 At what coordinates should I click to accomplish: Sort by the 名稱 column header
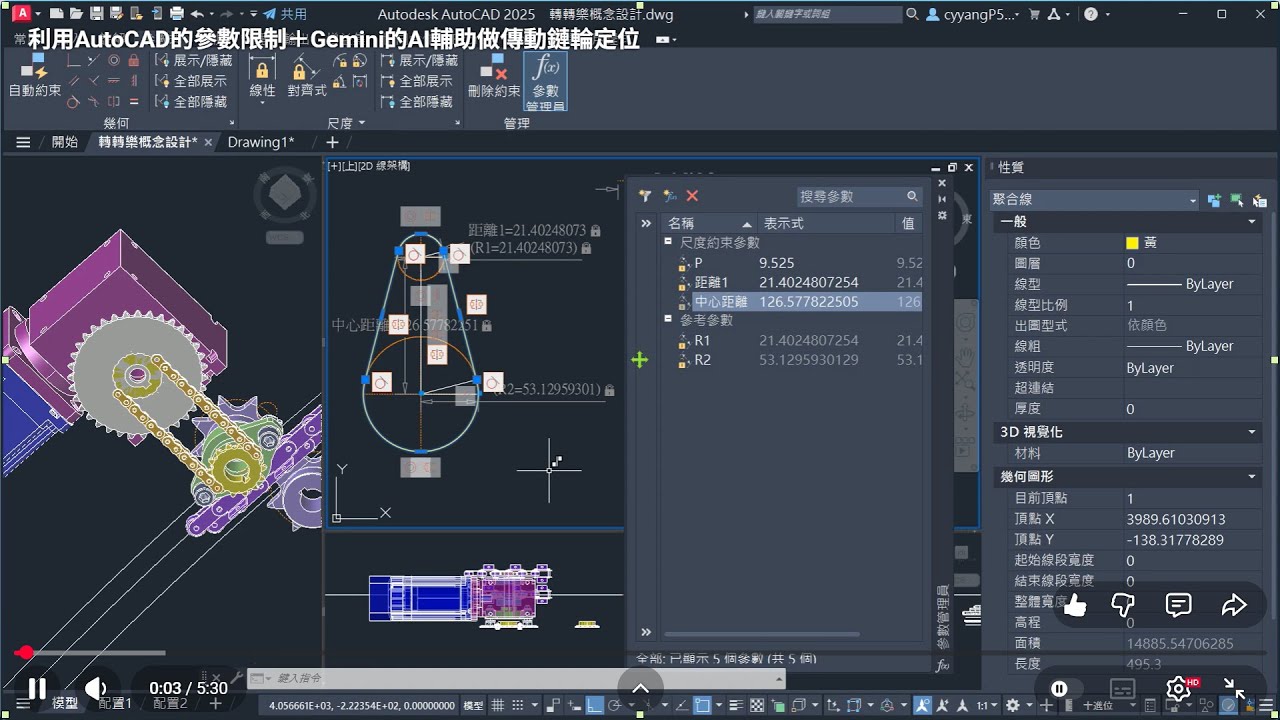point(709,223)
